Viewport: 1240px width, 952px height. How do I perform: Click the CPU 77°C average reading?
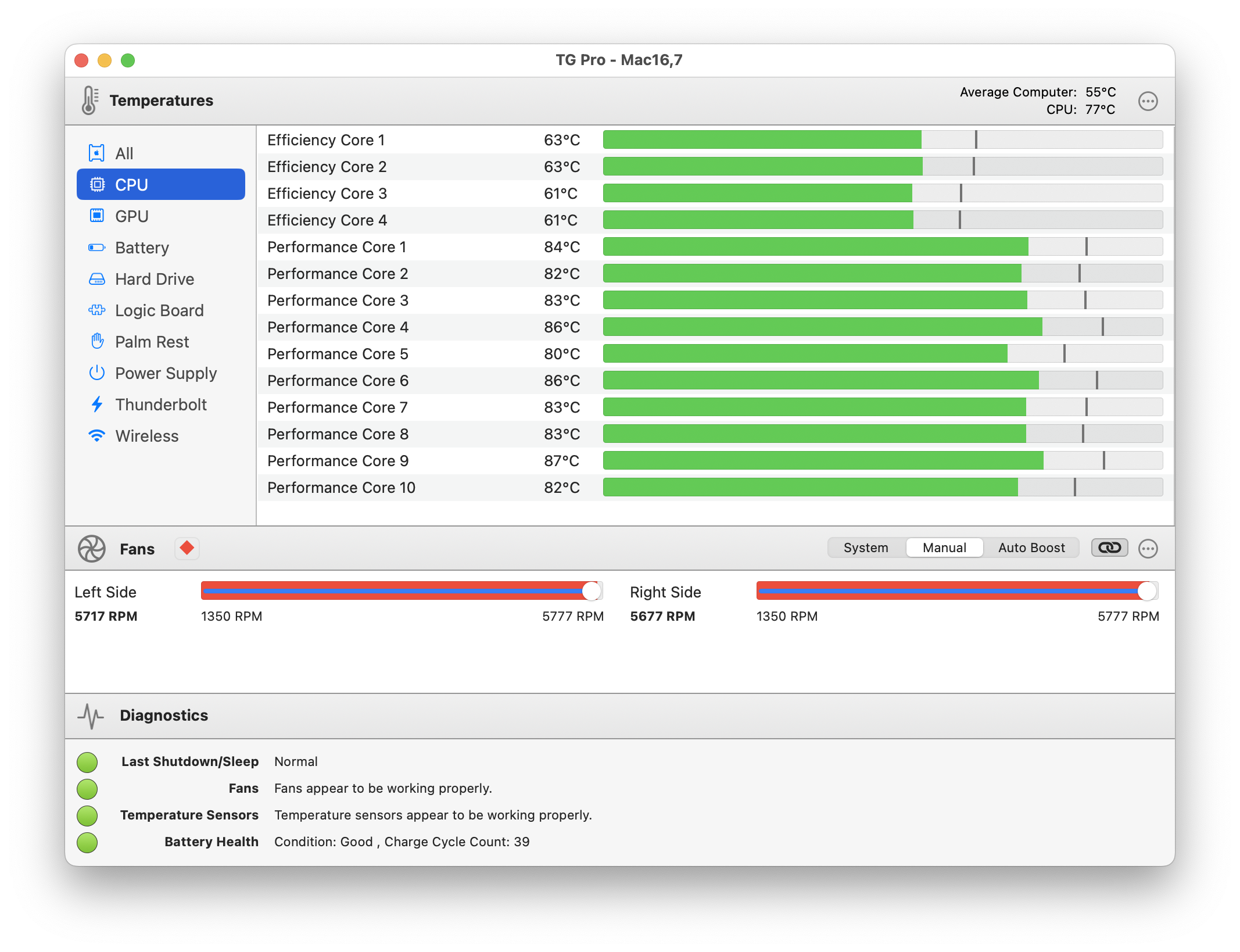pos(1081,109)
